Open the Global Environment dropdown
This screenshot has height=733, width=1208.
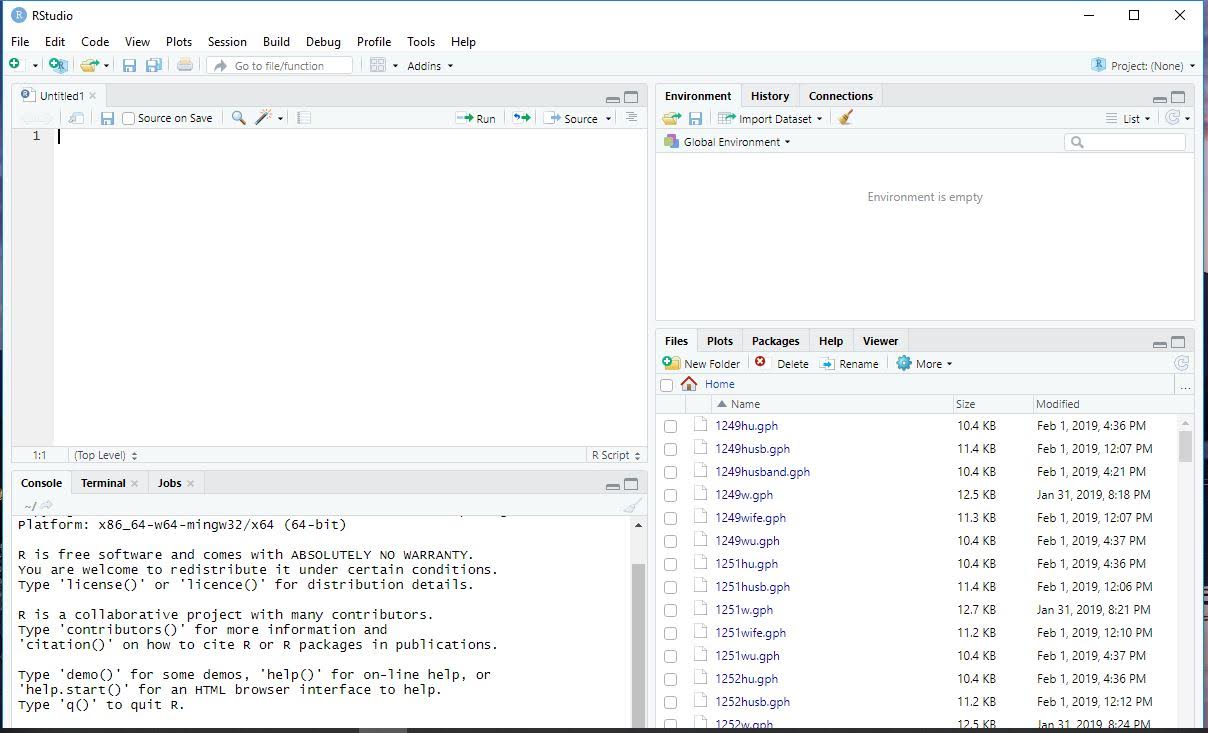tap(727, 142)
